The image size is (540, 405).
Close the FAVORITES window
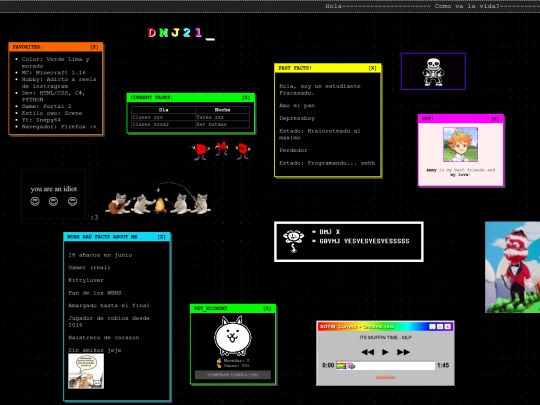94,47
